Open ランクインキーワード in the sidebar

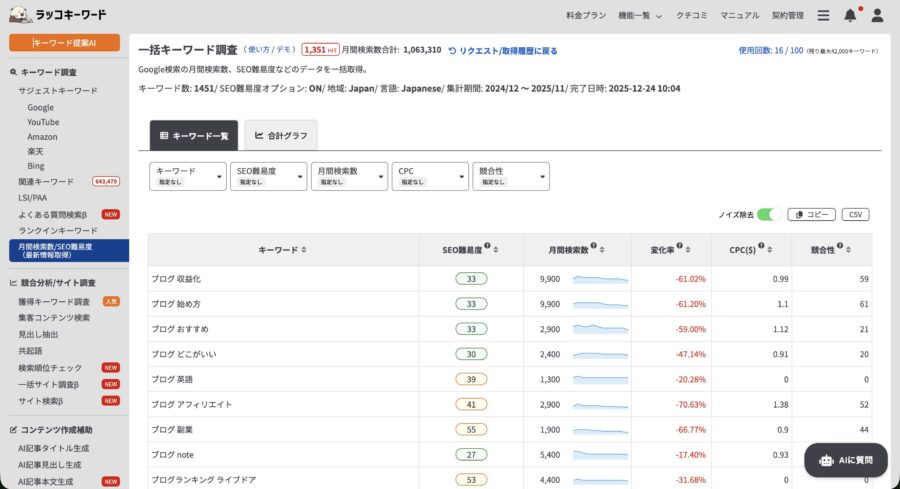pos(57,231)
